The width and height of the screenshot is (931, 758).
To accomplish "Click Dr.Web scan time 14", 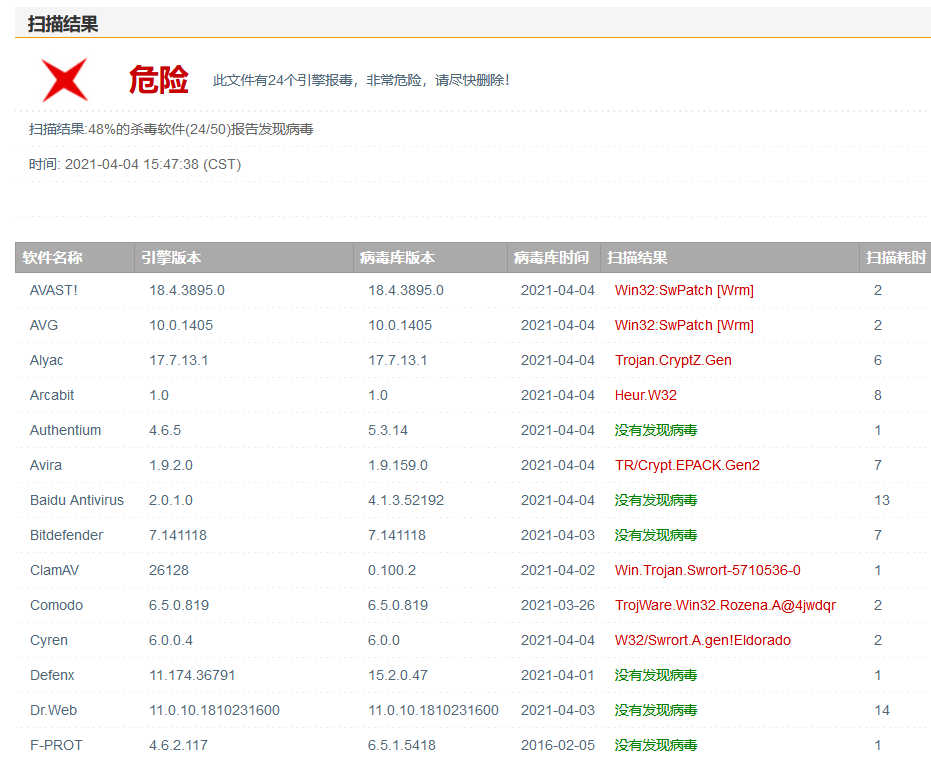I will (x=882, y=711).
